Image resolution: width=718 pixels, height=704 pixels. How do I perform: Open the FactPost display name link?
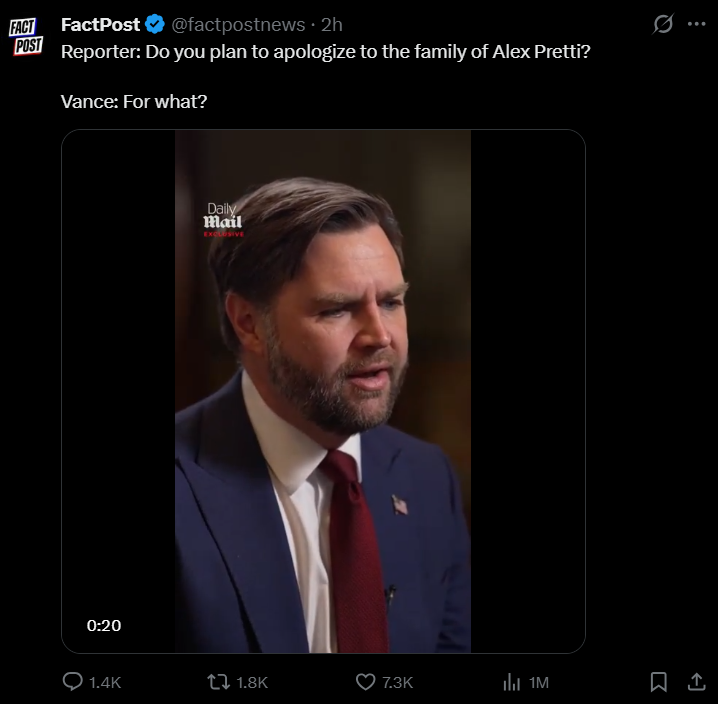[x=100, y=24]
